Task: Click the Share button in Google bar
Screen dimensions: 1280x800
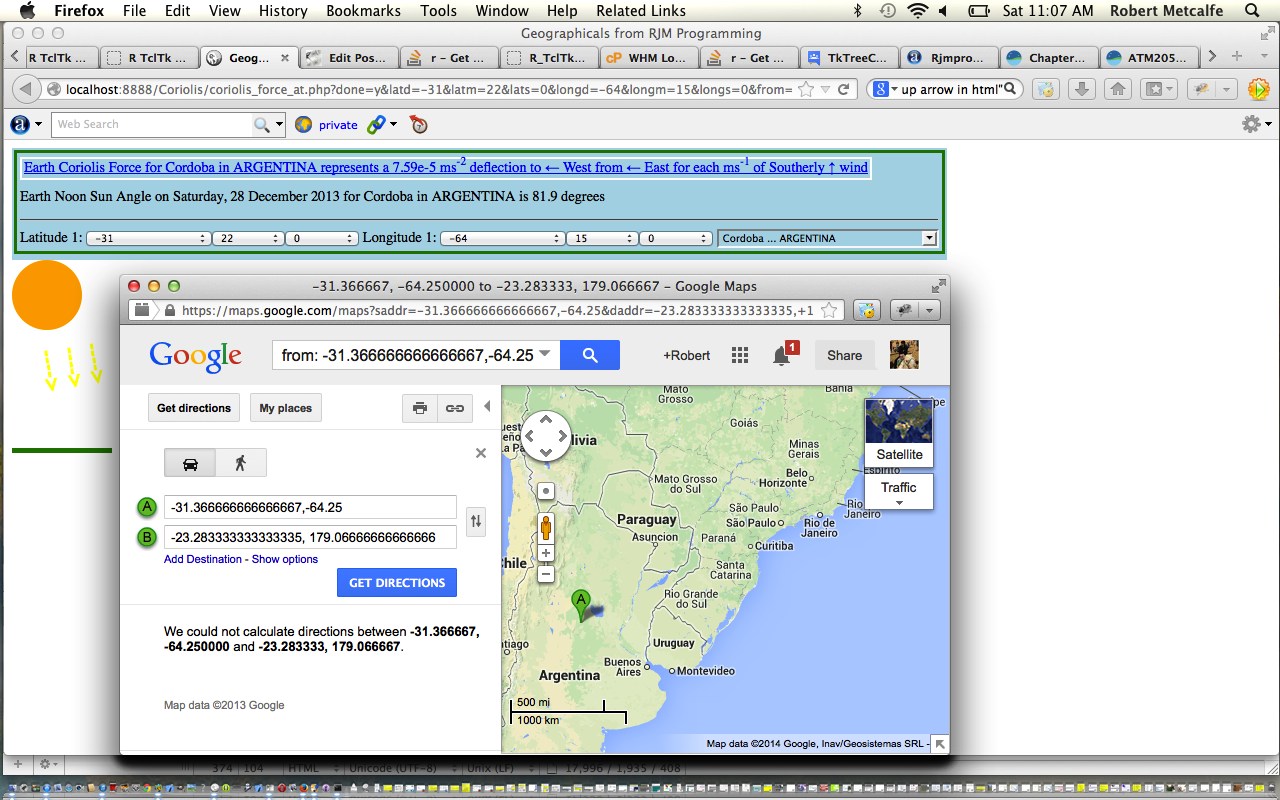Action: tap(844, 355)
